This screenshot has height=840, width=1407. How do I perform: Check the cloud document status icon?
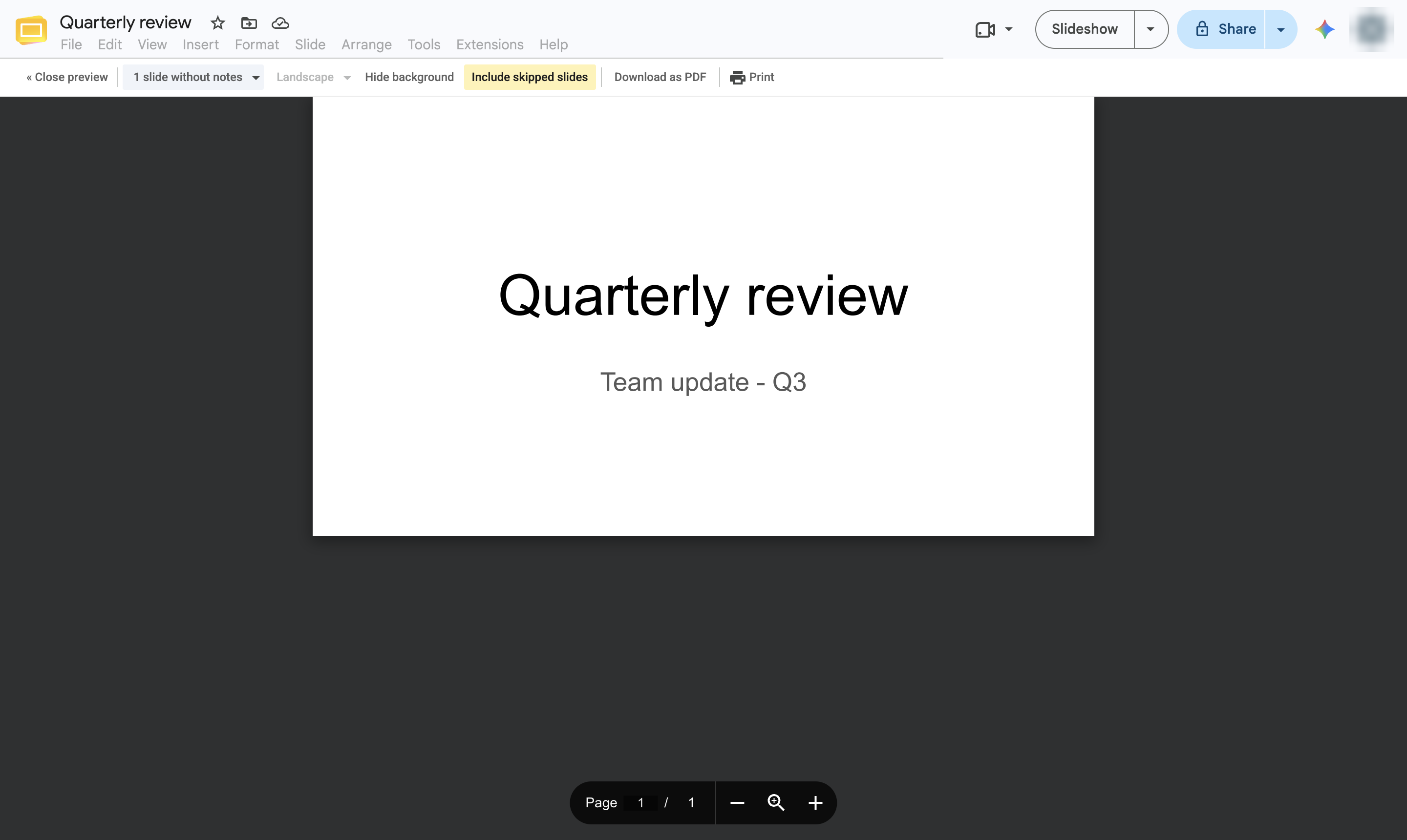280,23
